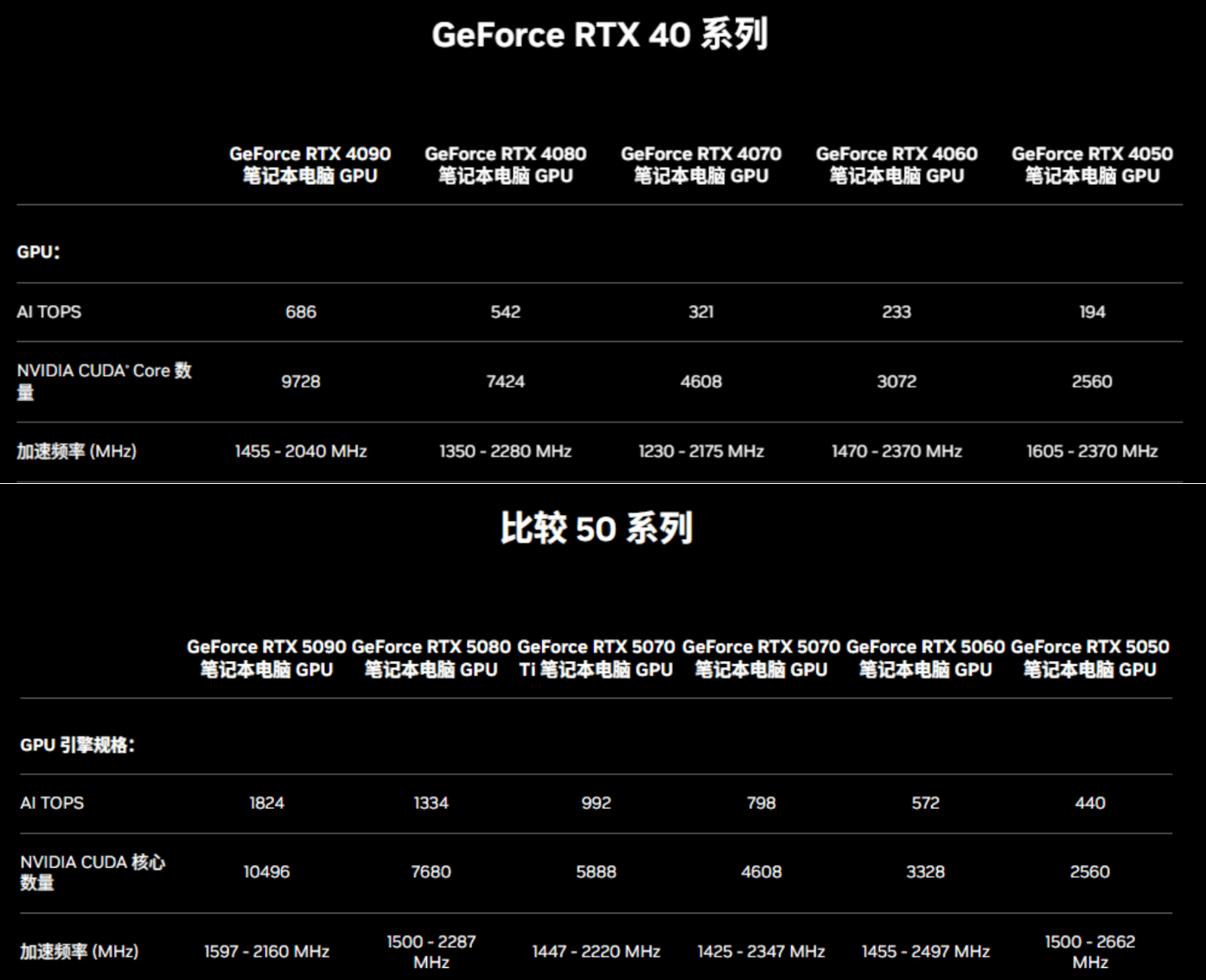Click the GeForce RTX 40 系列 title
1206x980 pixels.
tap(600, 35)
